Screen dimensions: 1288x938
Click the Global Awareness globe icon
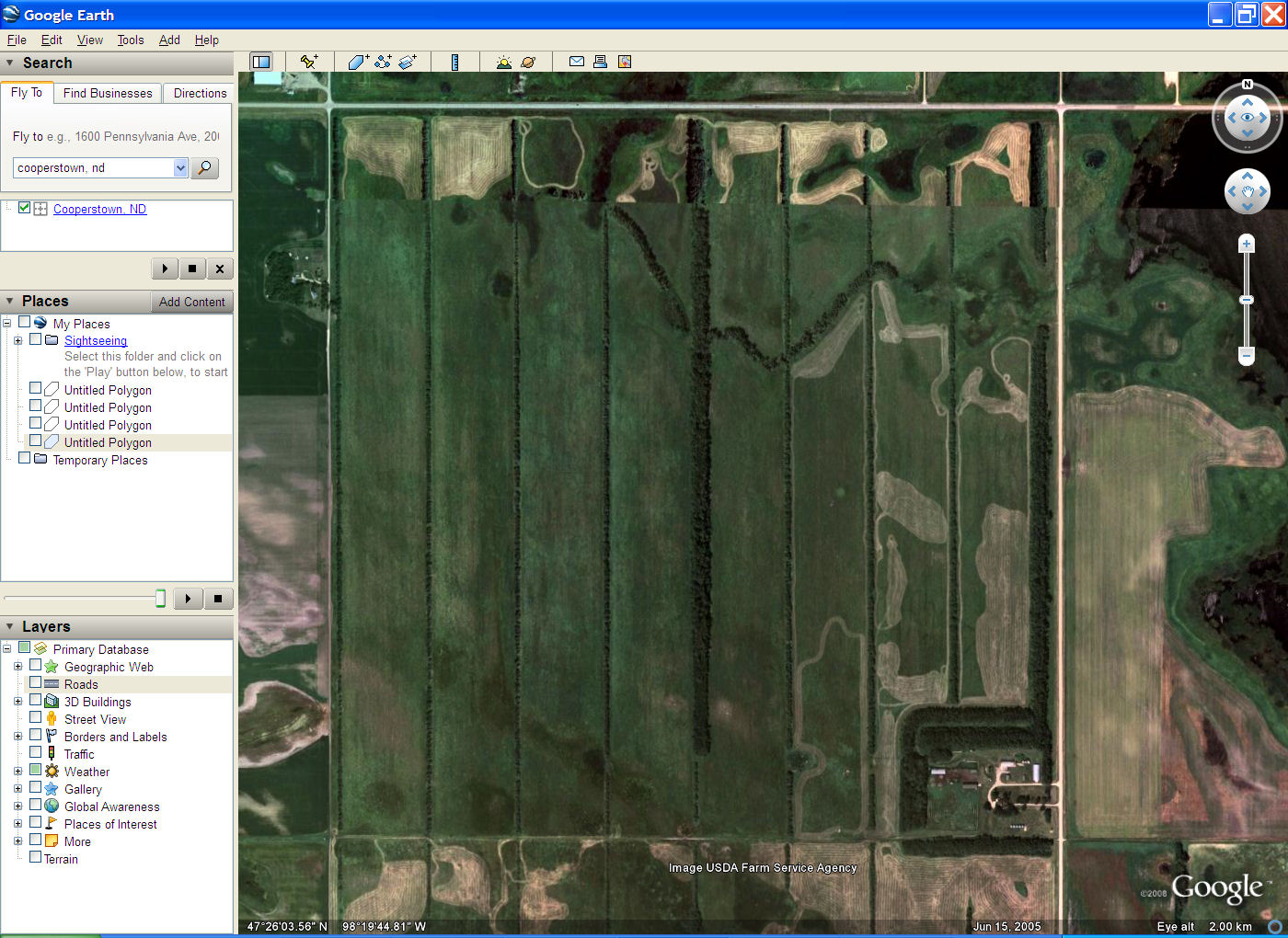pos(52,806)
